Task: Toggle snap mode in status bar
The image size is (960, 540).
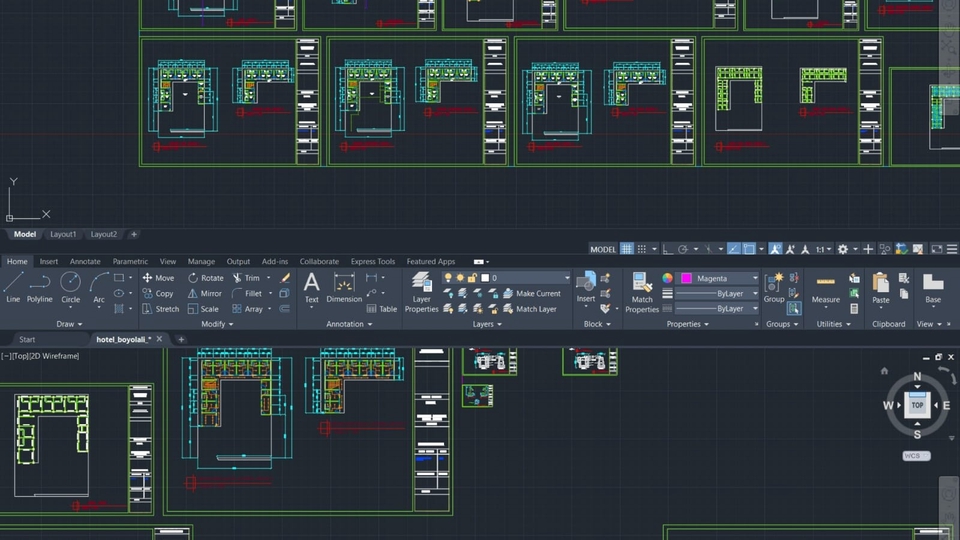Action: click(x=644, y=249)
